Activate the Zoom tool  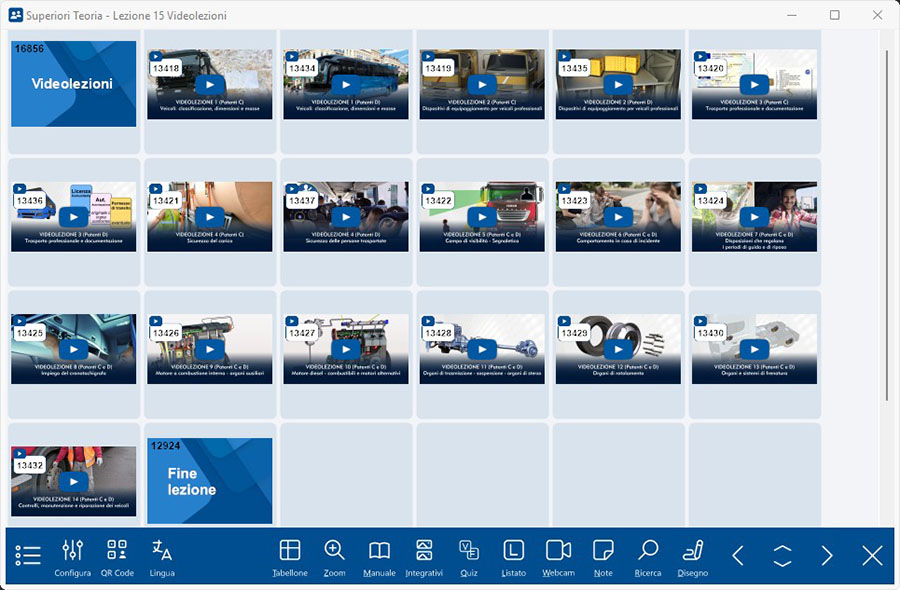click(x=334, y=556)
